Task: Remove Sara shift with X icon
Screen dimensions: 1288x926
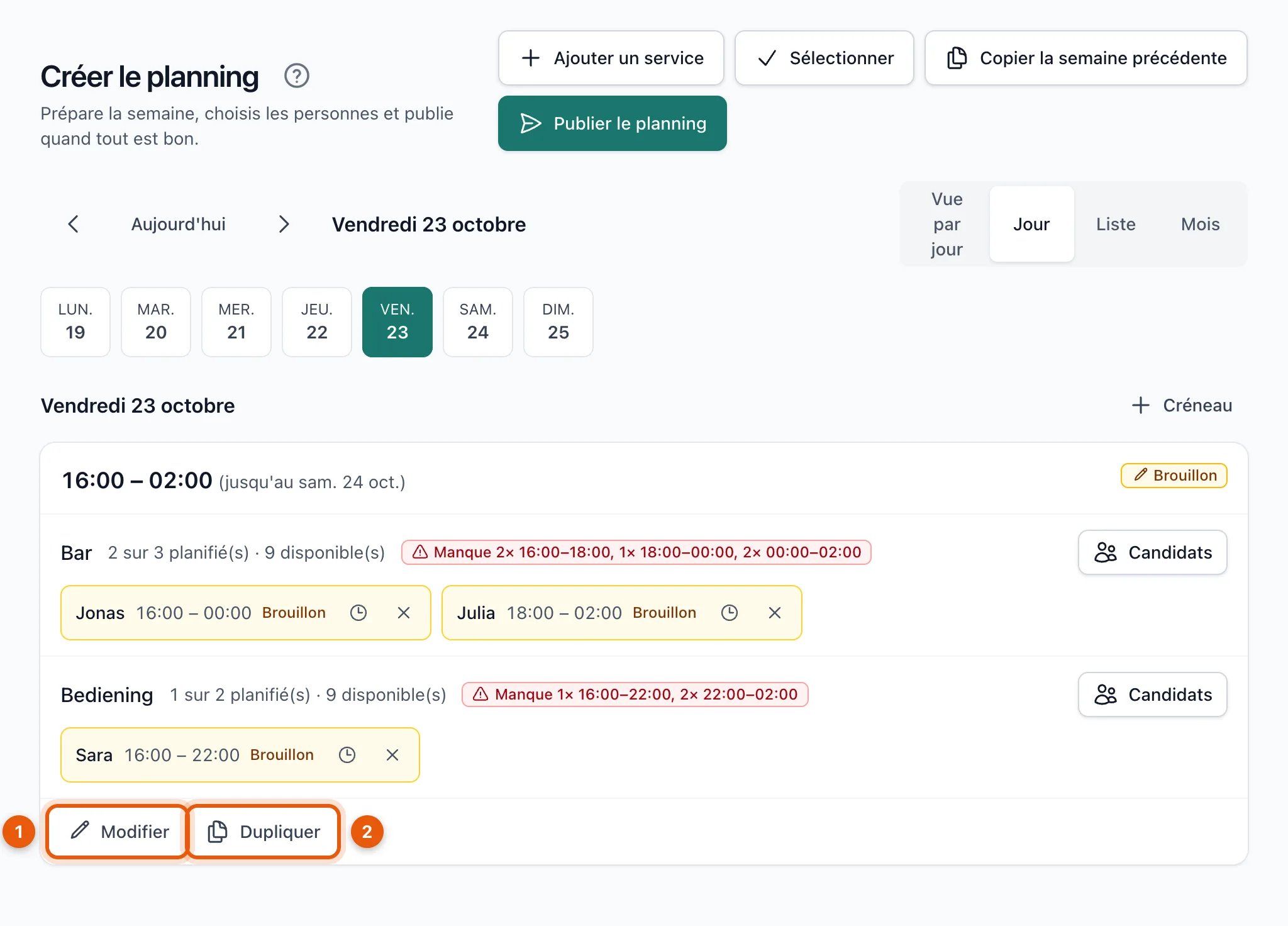Action: pos(392,755)
